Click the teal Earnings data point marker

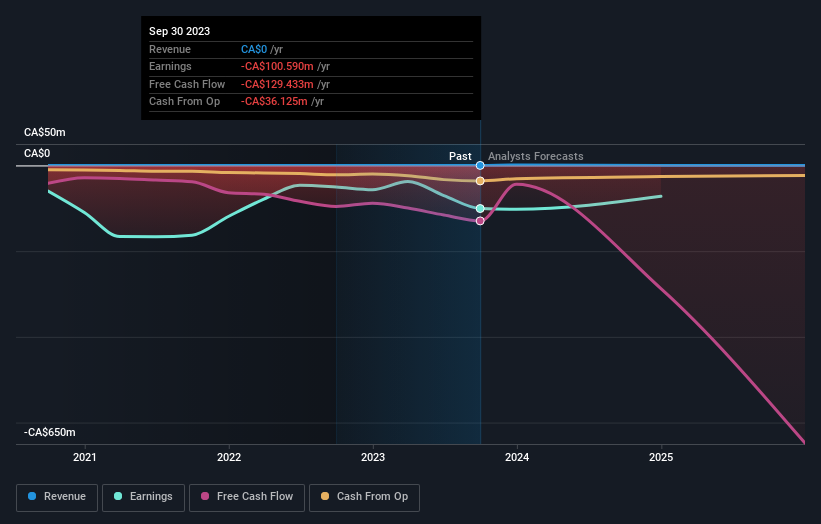click(480, 208)
